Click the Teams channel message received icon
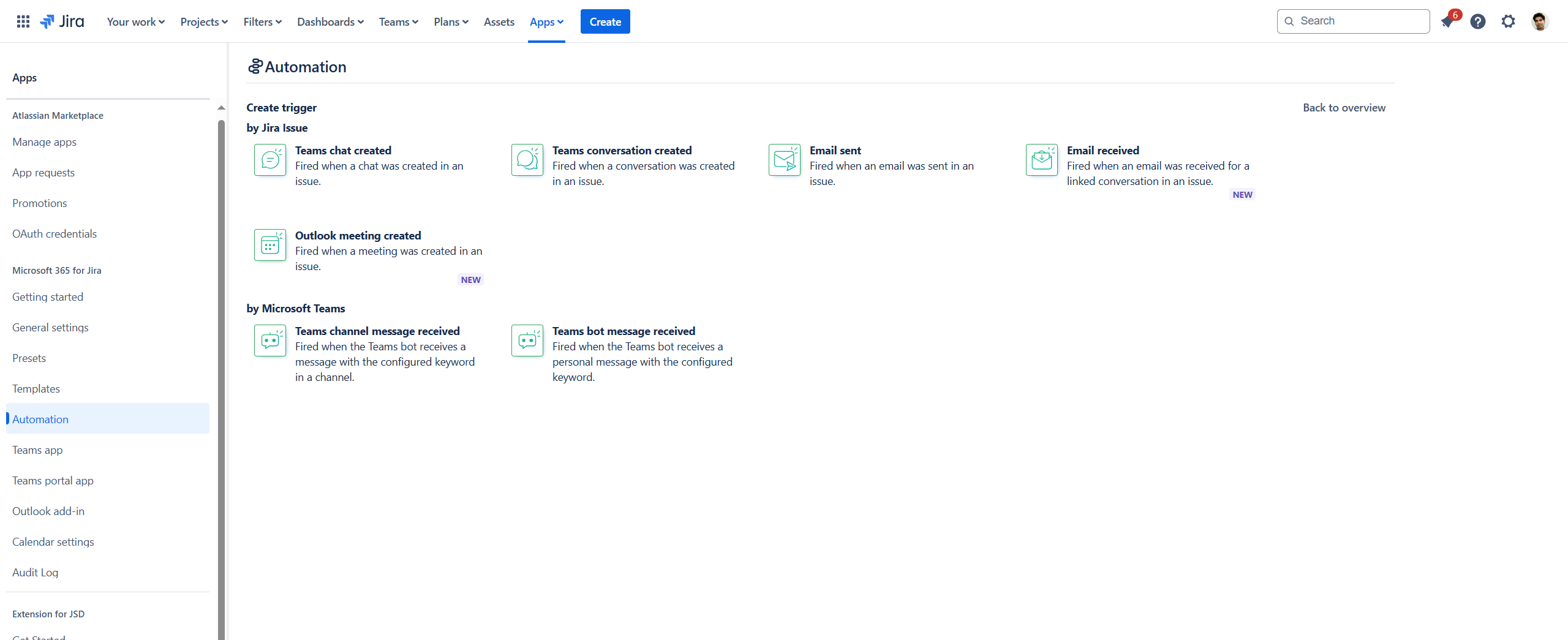Viewport: 1568px width, 640px height. [x=270, y=341]
